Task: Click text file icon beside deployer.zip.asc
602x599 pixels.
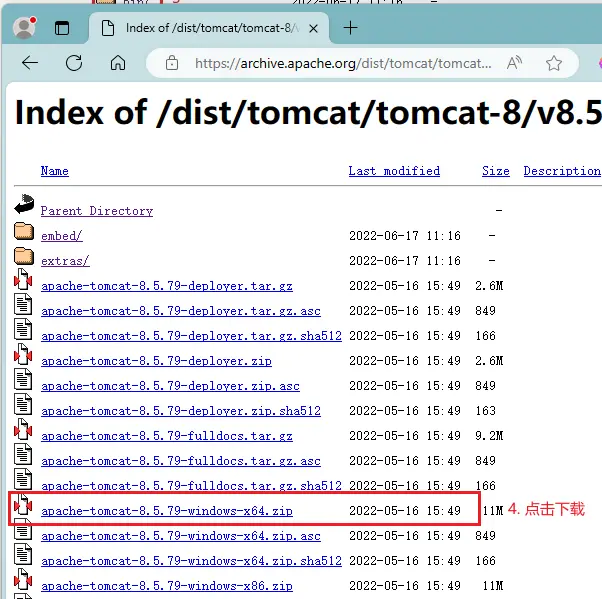Action: point(23,379)
